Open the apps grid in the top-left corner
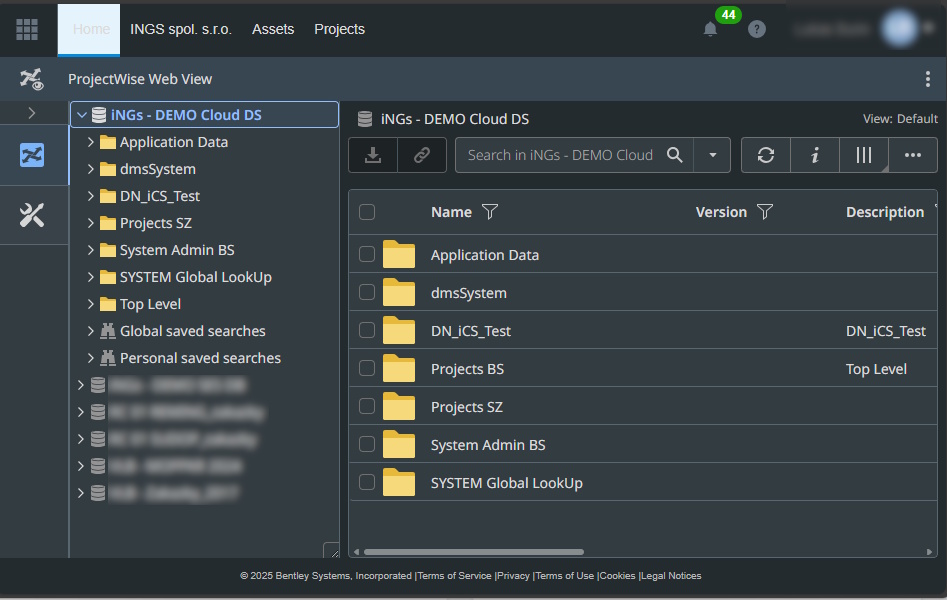 click(26, 28)
